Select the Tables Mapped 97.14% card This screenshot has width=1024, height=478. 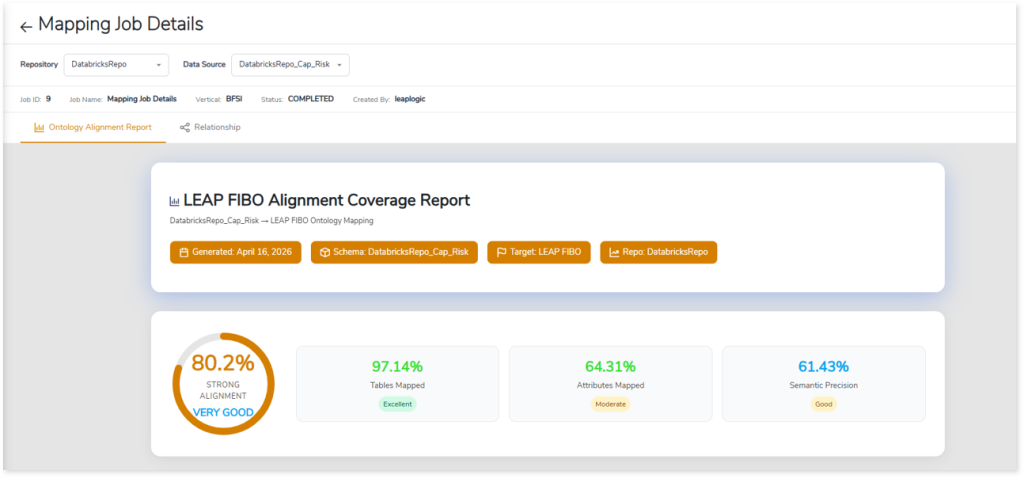coord(397,383)
